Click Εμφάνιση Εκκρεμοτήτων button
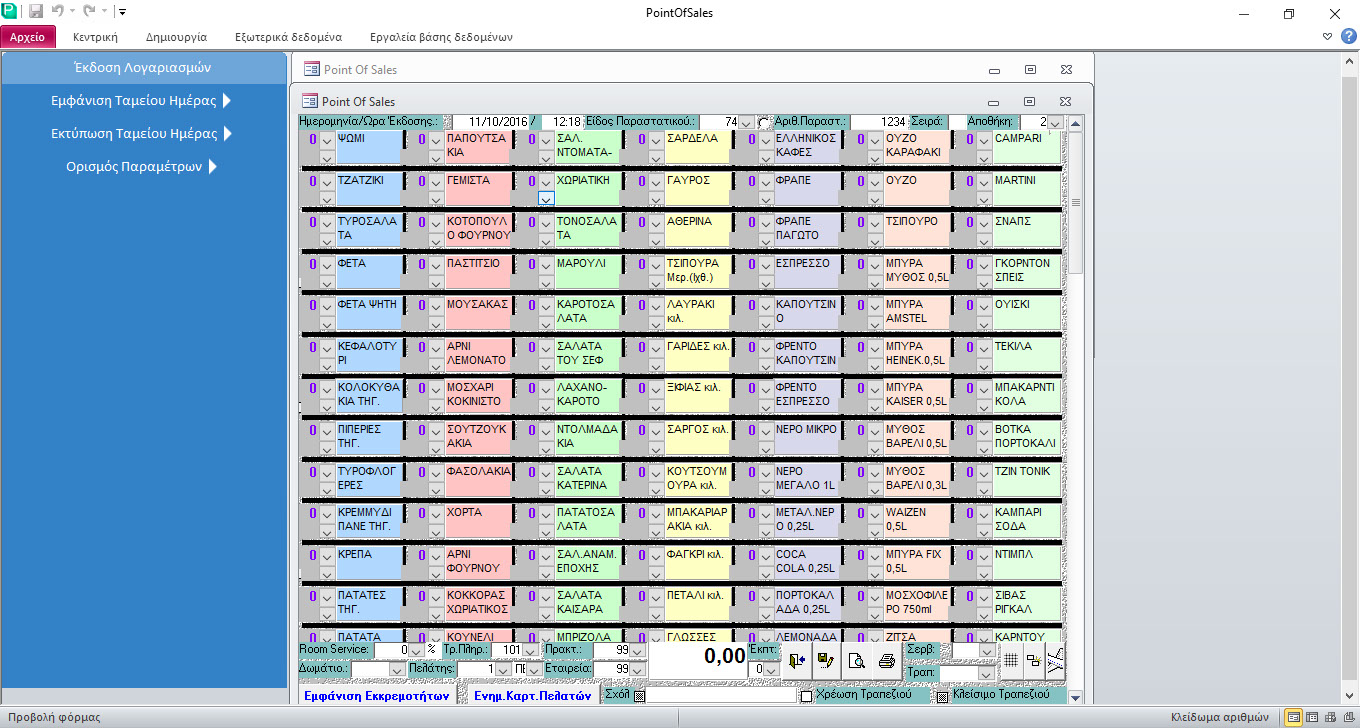This screenshot has width=1360, height=728. [376, 695]
